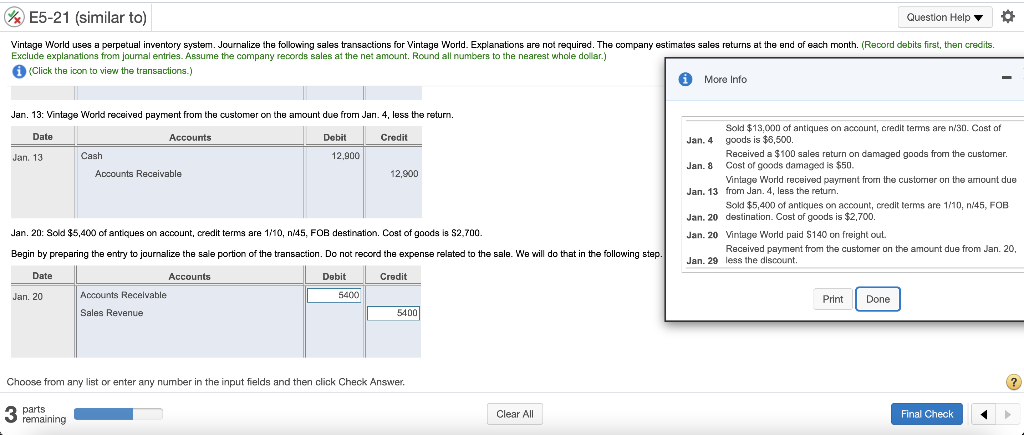Click Accounts Receivable in Jan. 13 entry
This screenshot has width=1024, height=435.
click(138, 174)
